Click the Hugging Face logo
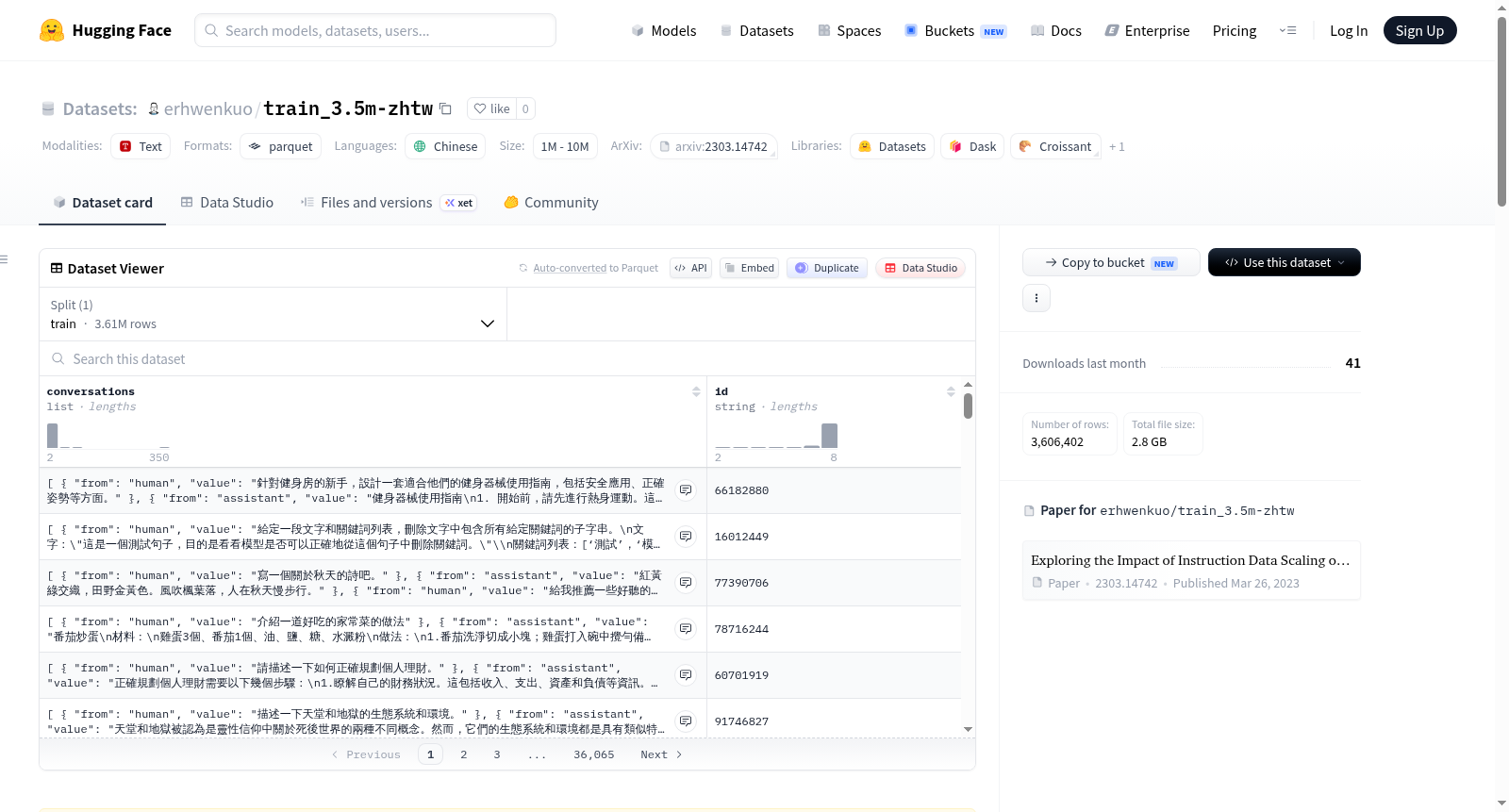Screen dimensions: 1509x812 point(106,30)
